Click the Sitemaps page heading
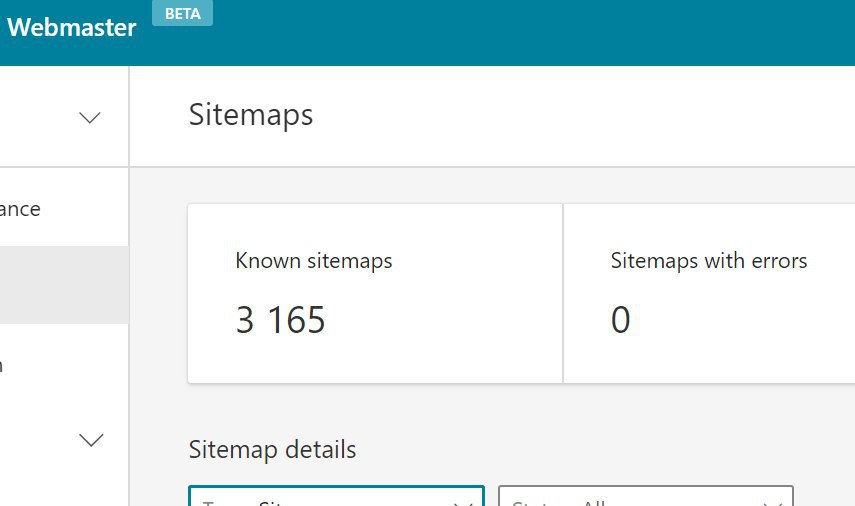 coord(251,115)
